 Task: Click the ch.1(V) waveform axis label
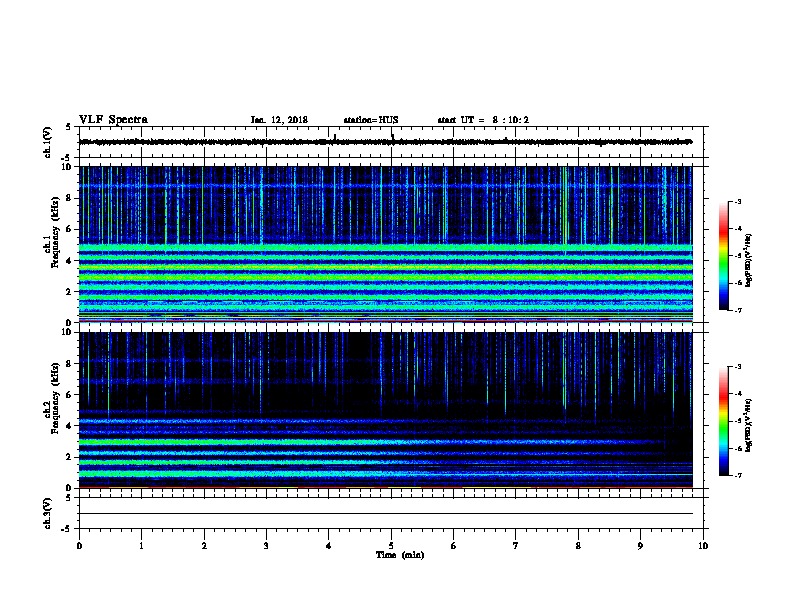pos(47,142)
